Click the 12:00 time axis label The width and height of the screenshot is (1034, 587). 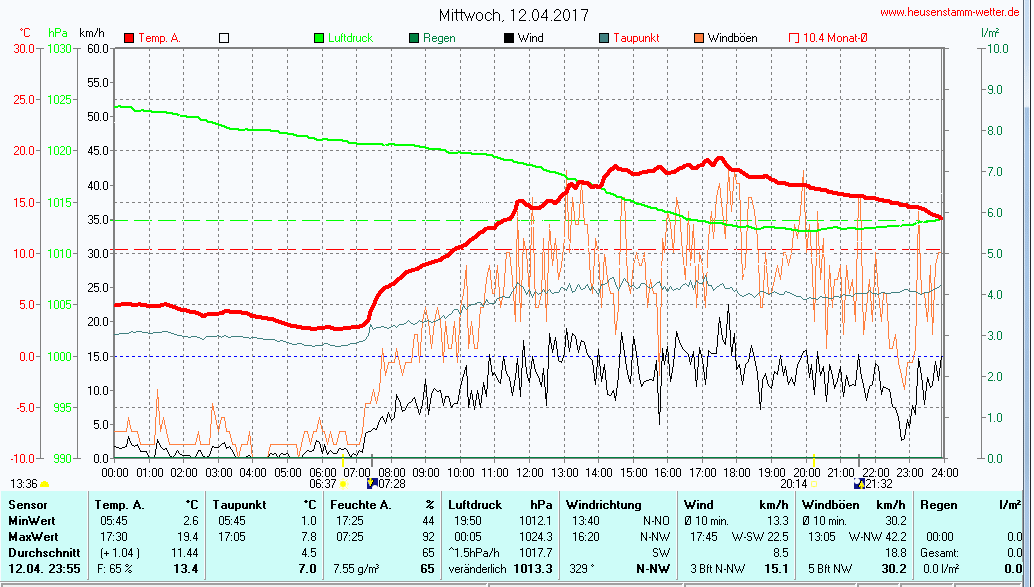point(529,472)
